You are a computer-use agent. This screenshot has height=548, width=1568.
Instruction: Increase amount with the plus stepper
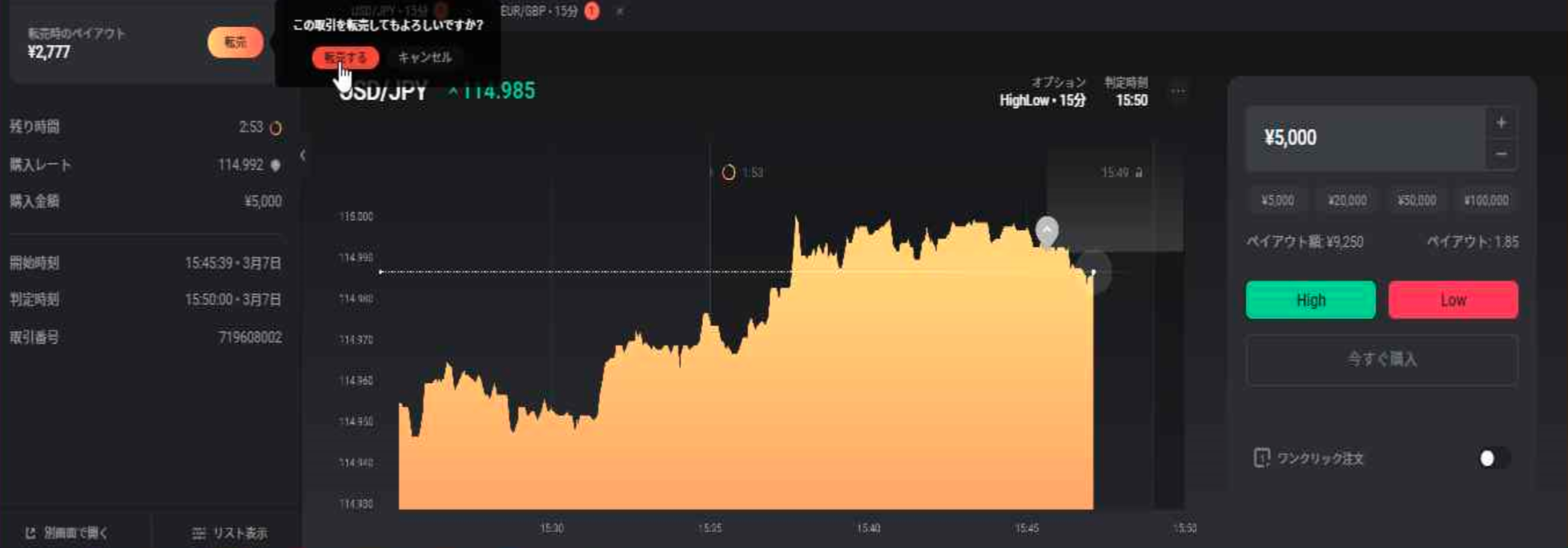point(1502,123)
